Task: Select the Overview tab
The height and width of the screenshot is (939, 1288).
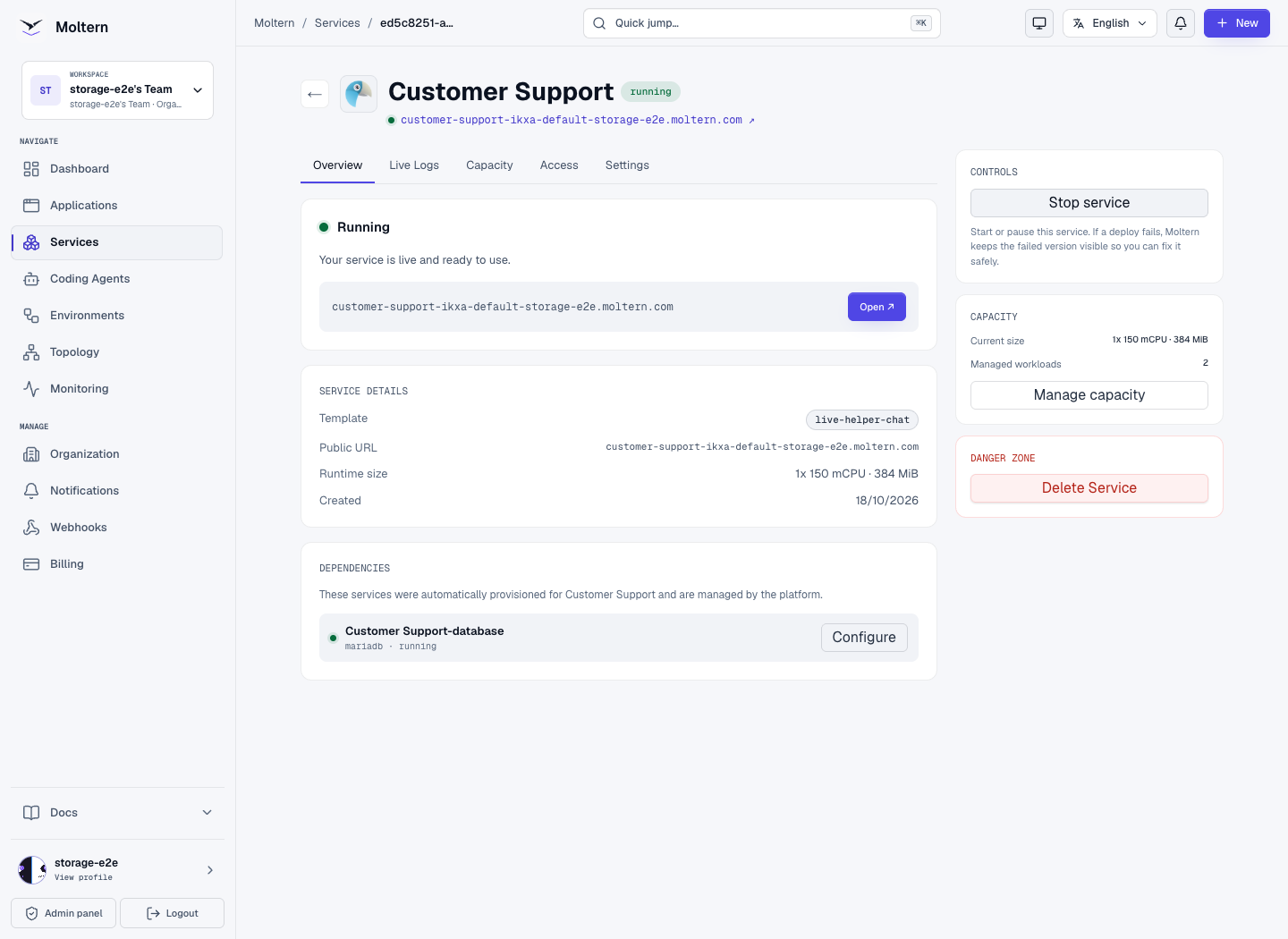Action: [337, 165]
